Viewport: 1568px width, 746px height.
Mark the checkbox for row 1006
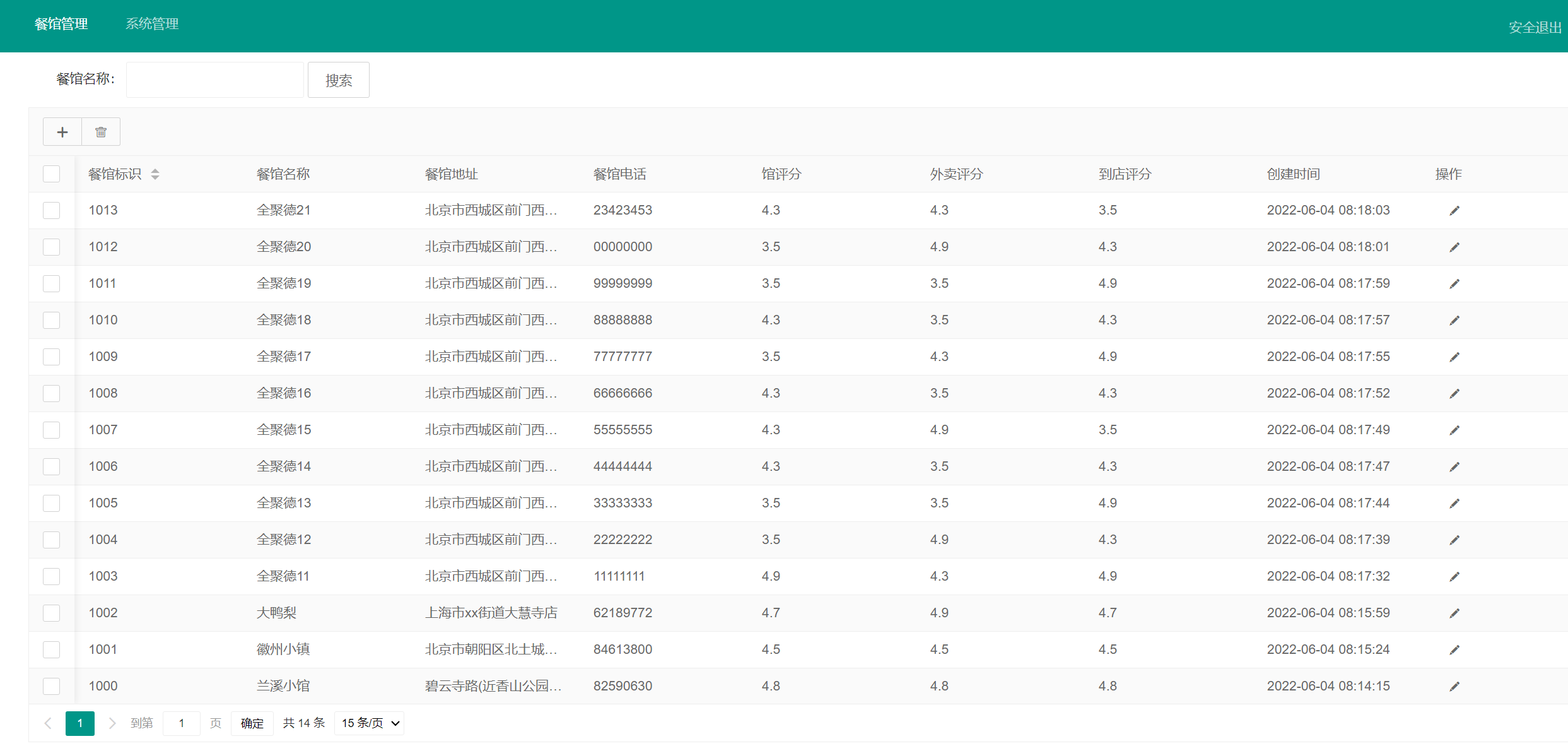(x=52, y=466)
